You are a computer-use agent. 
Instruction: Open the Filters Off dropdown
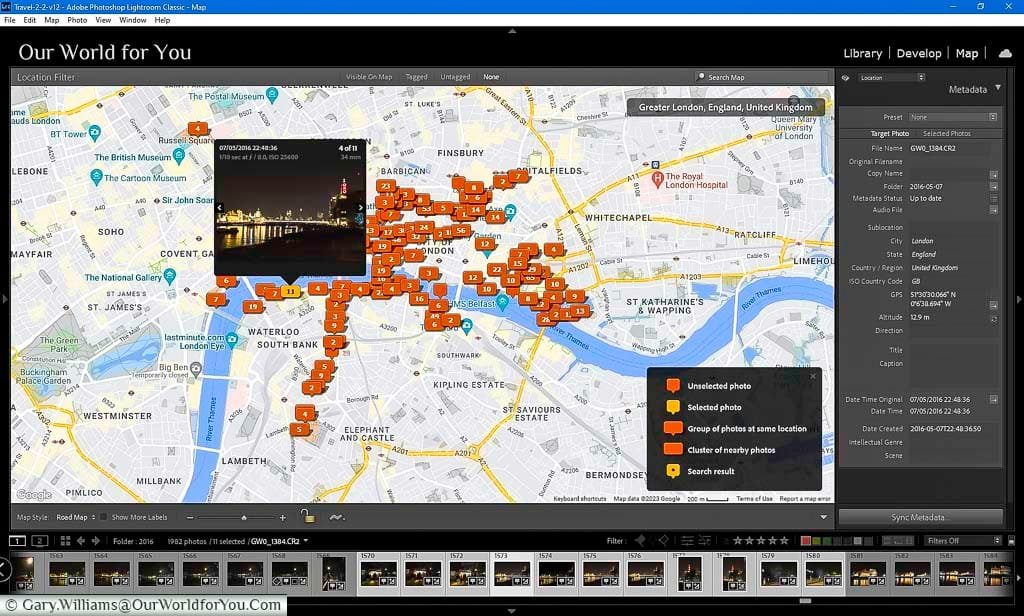(x=964, y=541)
